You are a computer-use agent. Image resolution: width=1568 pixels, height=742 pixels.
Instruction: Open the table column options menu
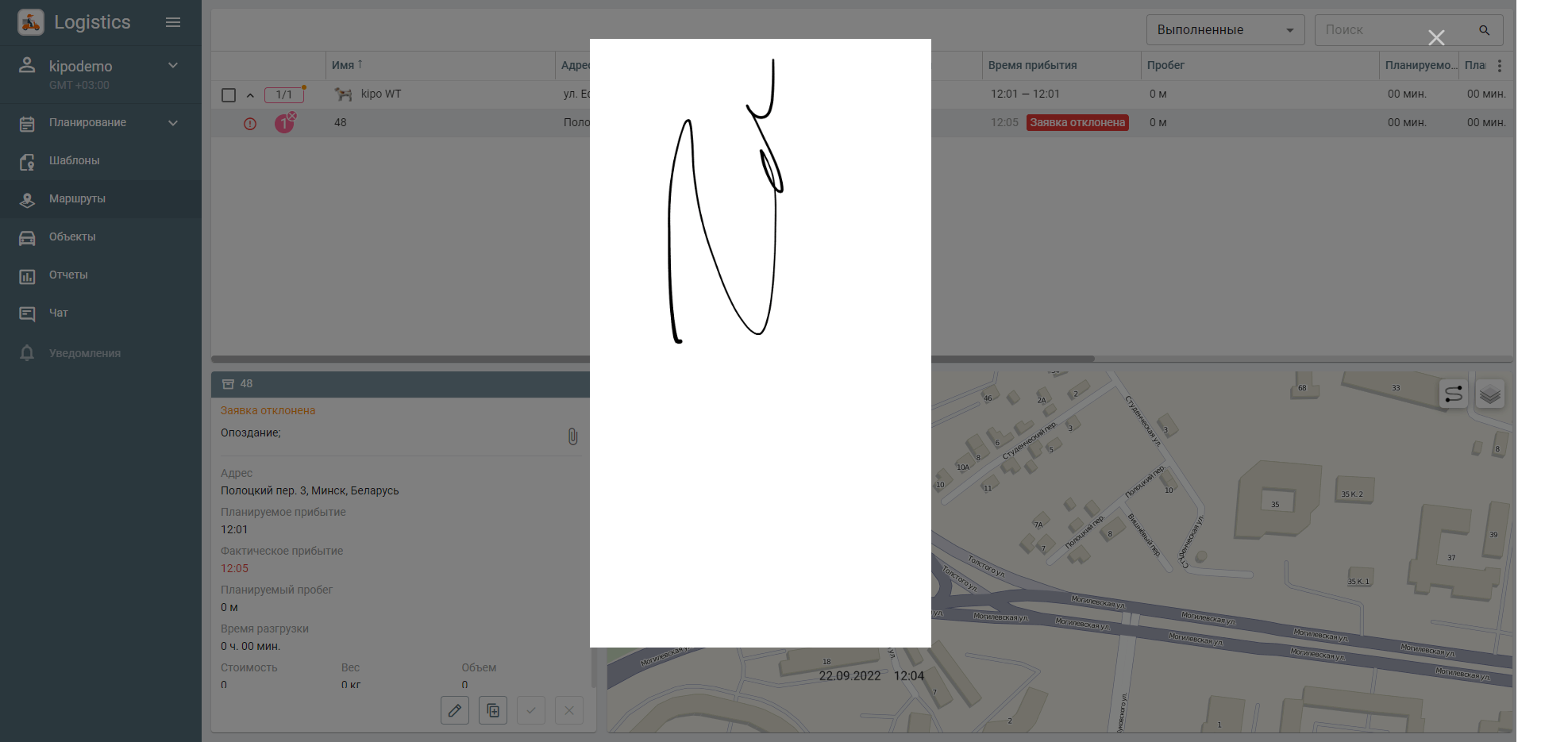coord(1499,66)
